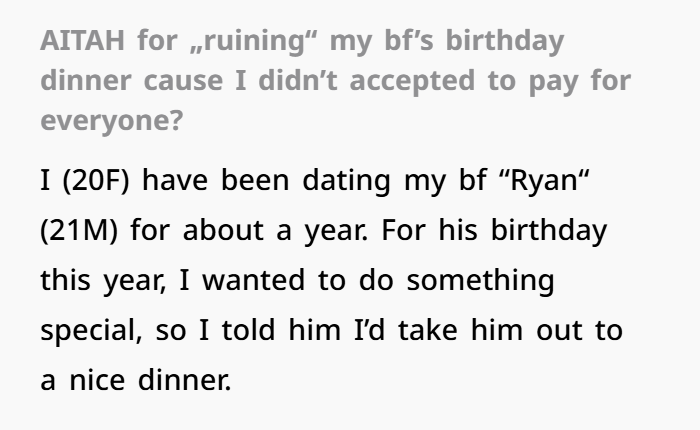This screenshot has height=430, width=700.
Task: Click the word "accepted" in the title
Action: tap(412, 82)
